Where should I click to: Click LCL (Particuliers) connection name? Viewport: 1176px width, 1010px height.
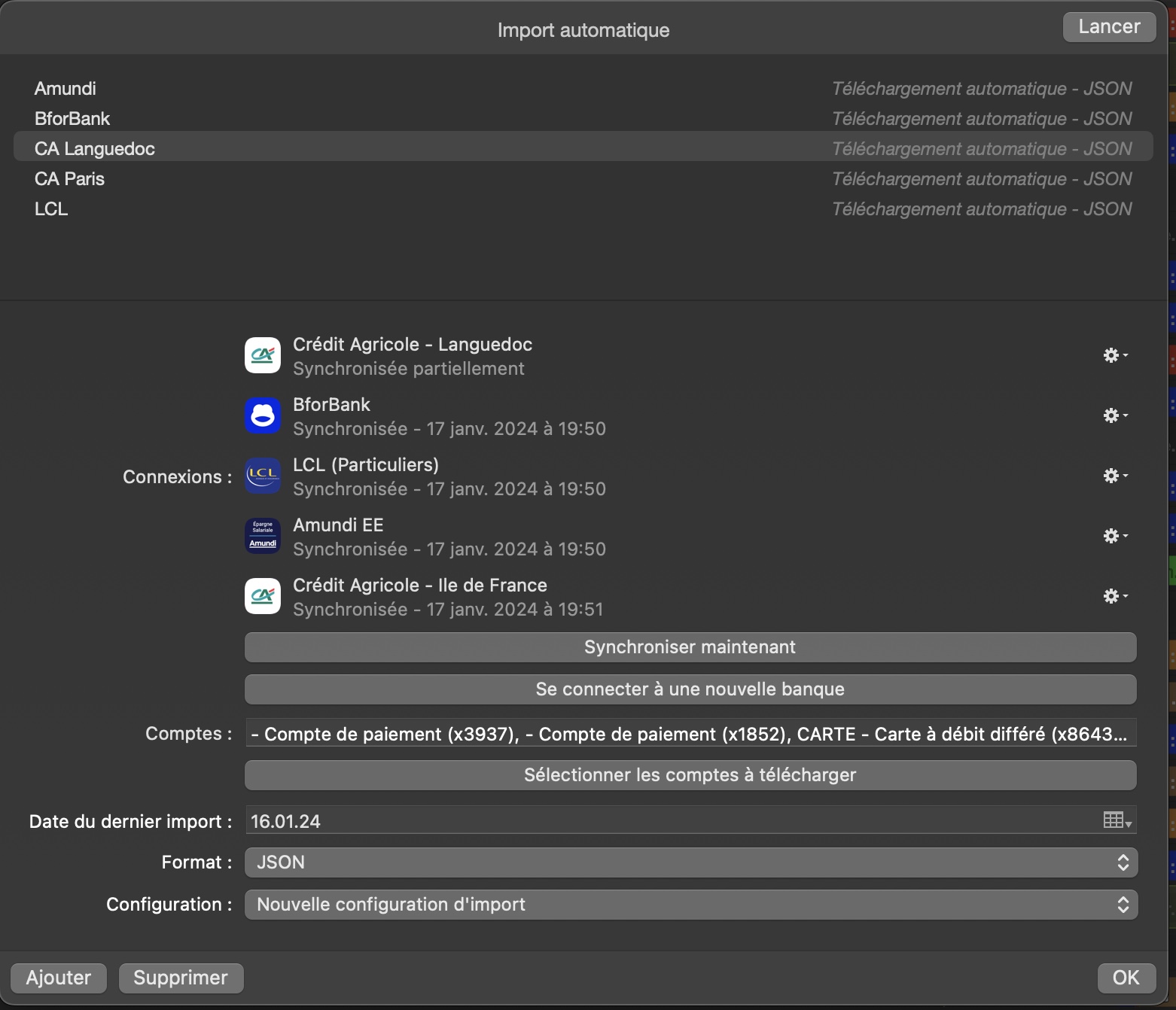(366, 465)
